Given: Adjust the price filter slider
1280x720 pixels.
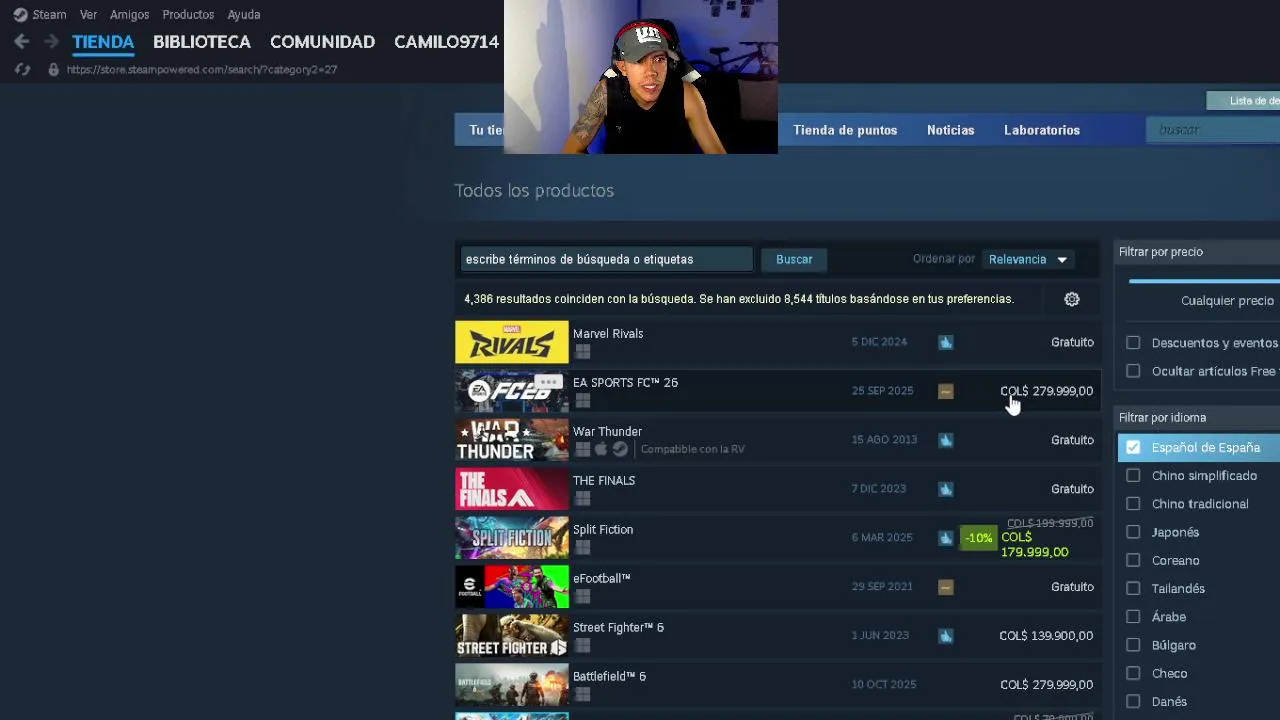Looking at the screenshot, I should [1204, 281].
